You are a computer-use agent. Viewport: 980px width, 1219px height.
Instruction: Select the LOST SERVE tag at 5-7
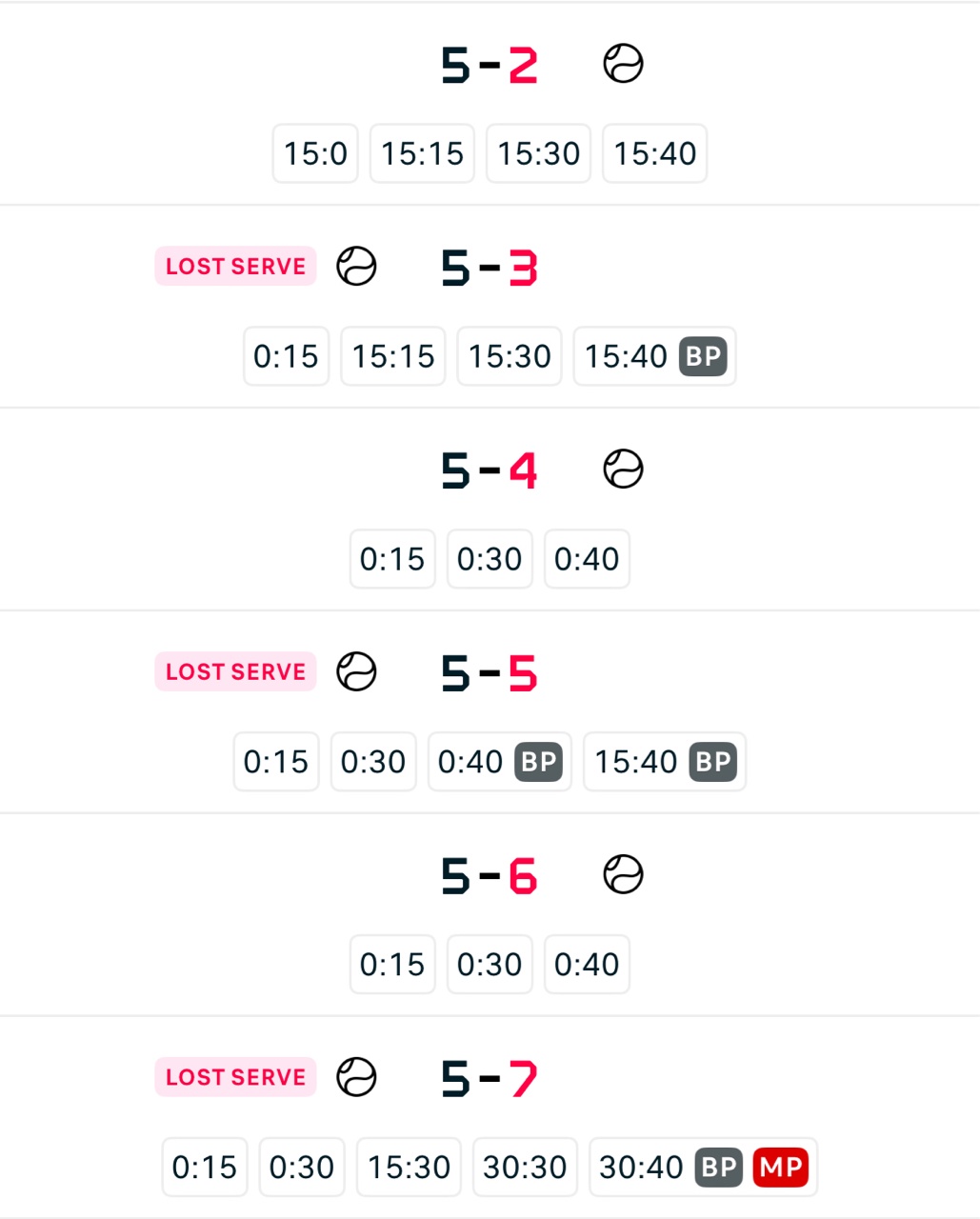pyautogui.click(x=235, y=1077)
